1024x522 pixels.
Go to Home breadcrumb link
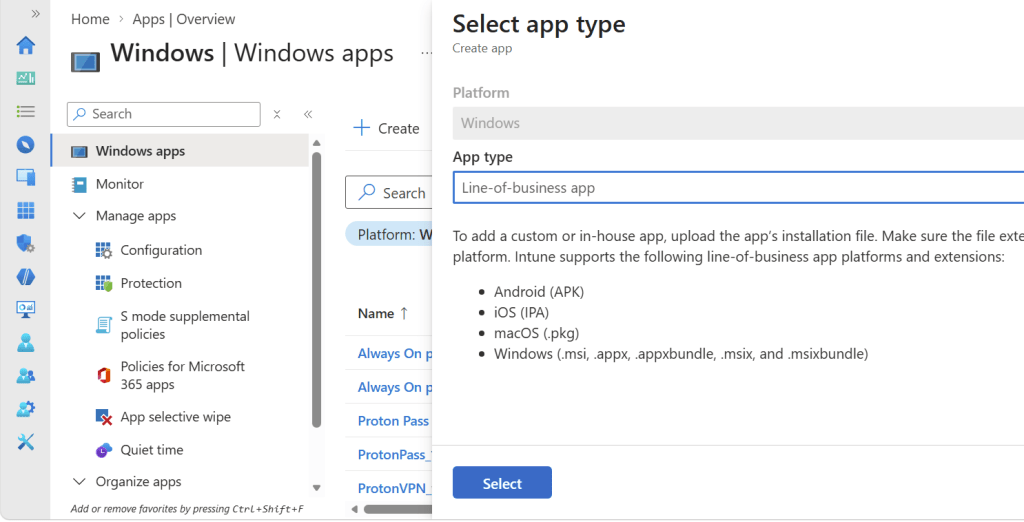click(x=90, y=20)
